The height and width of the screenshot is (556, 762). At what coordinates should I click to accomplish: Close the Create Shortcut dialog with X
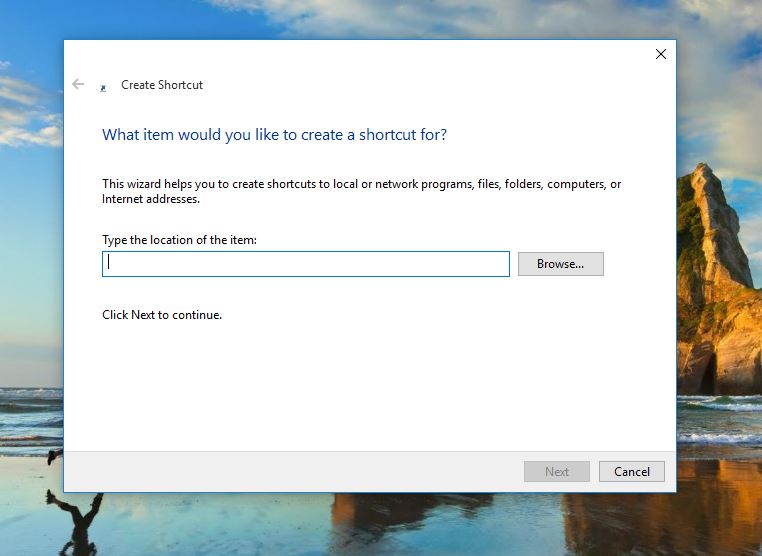click(660, 54)
